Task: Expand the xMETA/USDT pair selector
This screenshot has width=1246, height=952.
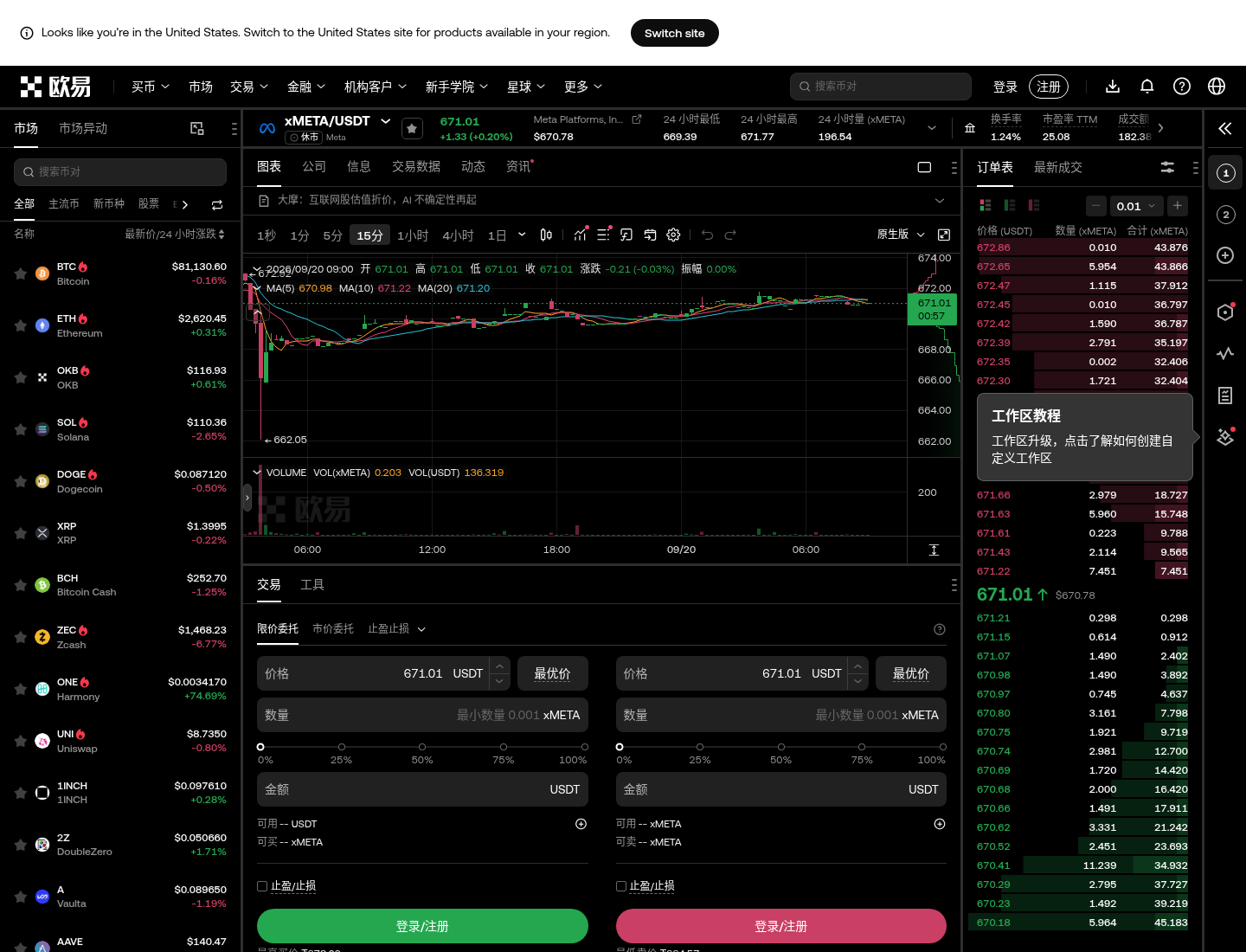Action: [x=386, y=121]
